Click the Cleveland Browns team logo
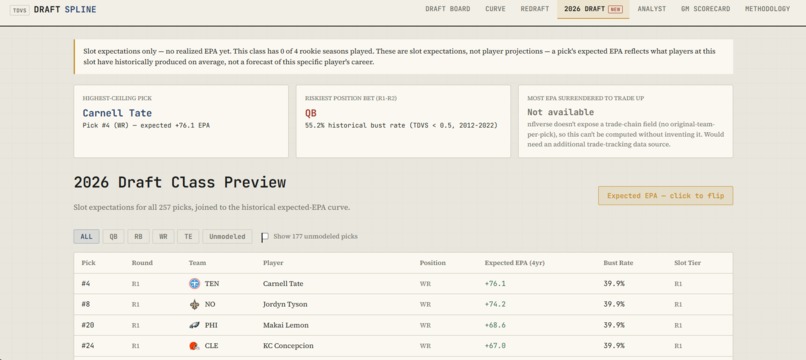 pyautogui.click(x=194, y=346)
